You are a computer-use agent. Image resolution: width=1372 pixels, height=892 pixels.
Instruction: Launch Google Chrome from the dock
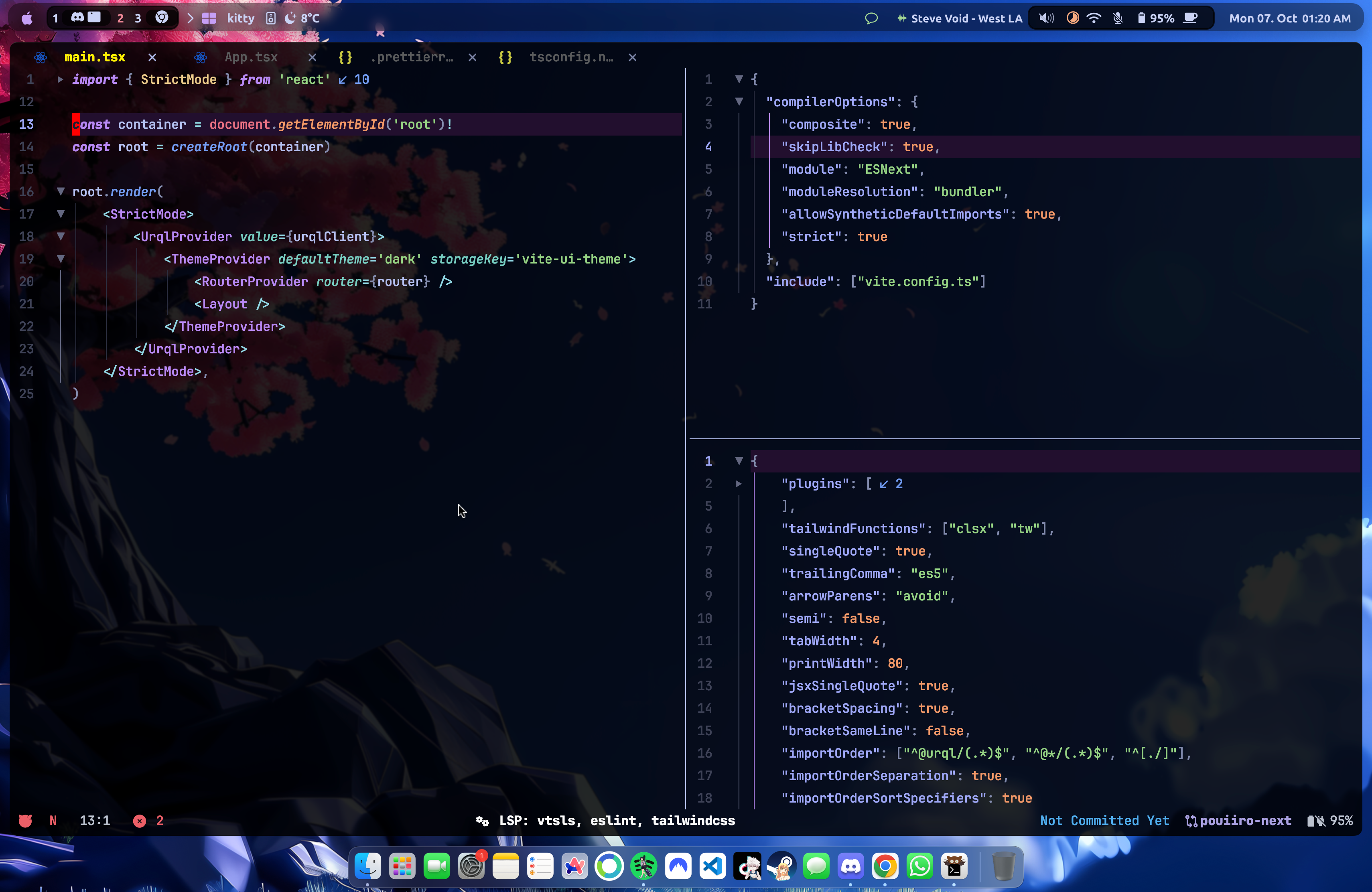point(885,866)
